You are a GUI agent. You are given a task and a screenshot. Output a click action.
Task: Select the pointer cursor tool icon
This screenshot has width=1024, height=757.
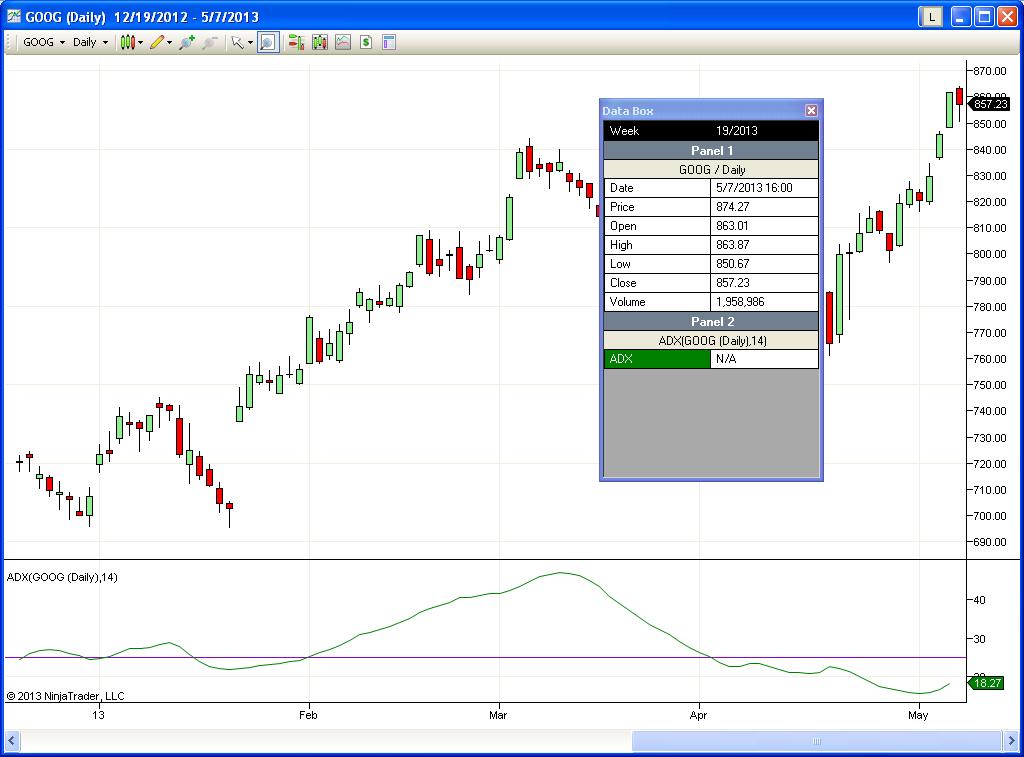point(238,42)
